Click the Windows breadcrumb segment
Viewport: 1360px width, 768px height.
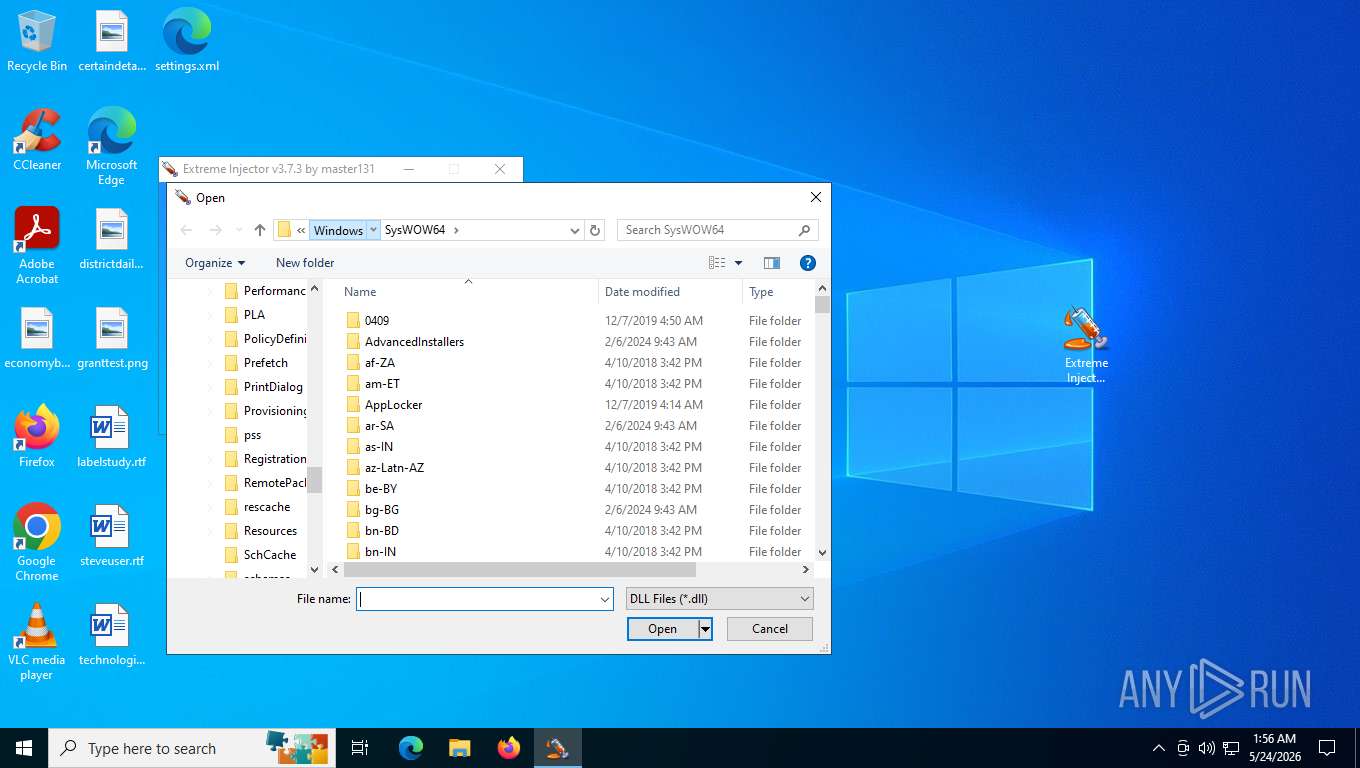click(x=338, y=230)
